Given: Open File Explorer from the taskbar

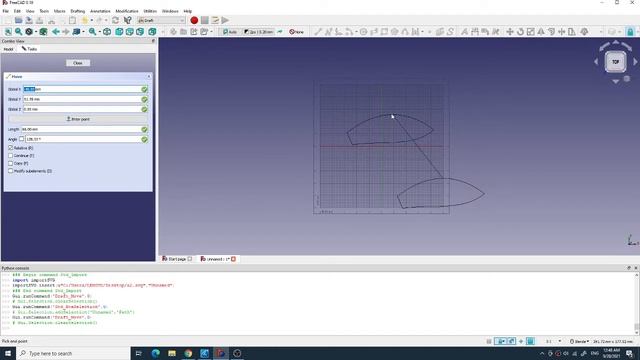Looking at the screenshot, I should pos(172,353).
